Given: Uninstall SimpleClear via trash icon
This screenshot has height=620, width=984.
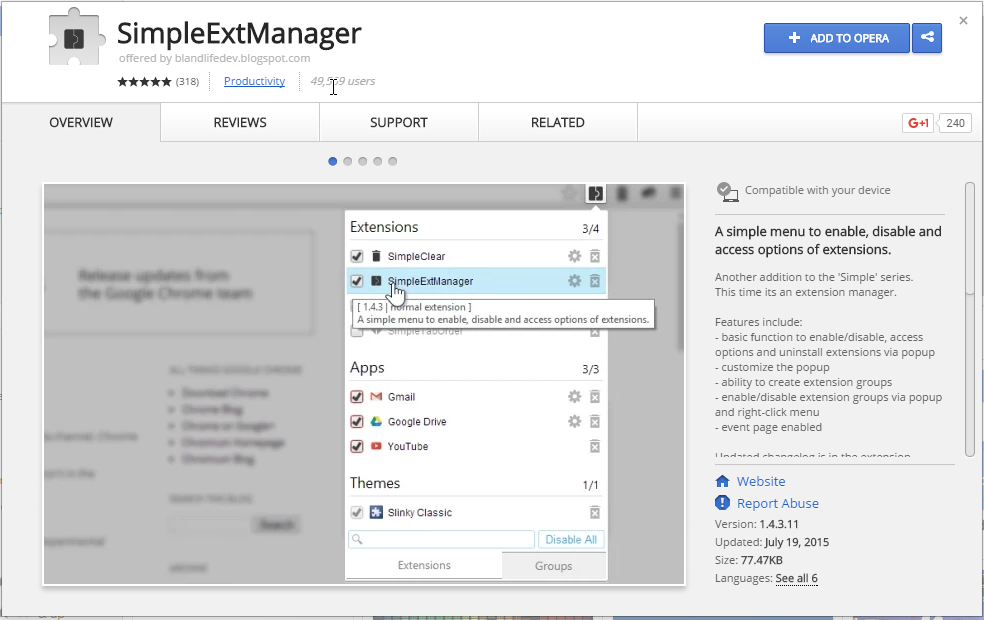Looking at the screenshot, I should click(595, 256).
